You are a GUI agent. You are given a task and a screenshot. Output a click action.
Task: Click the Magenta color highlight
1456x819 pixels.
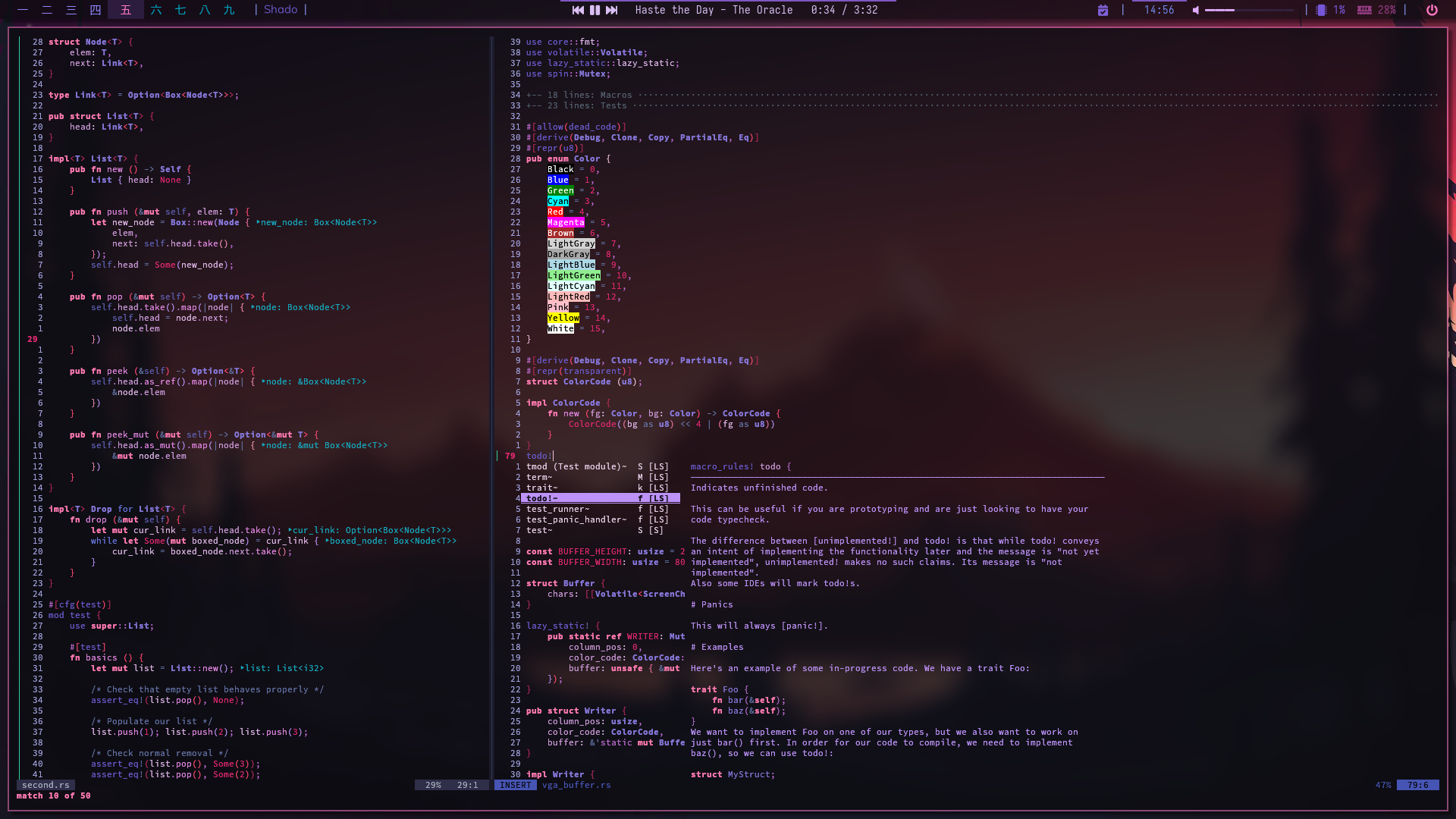(x=566, y=222)
